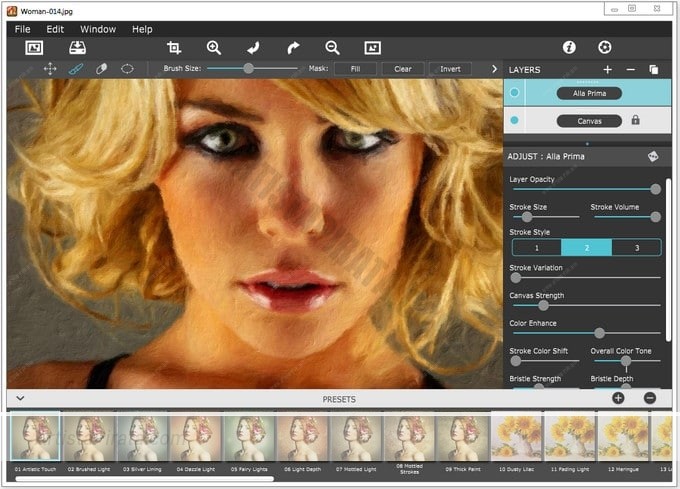
Task: Choose Stroke Style 2
Action: click(587, 248)
